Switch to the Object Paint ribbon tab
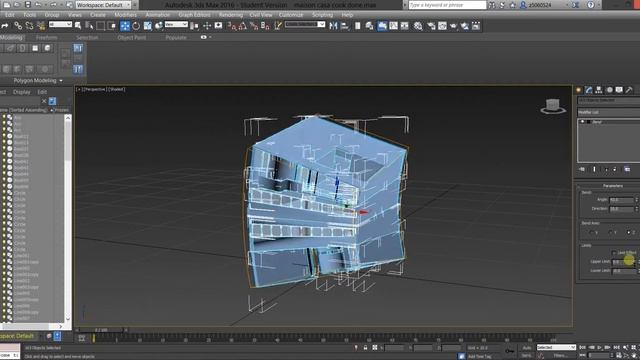Screen dimensions: 640x360 click(x=132, y=37)
